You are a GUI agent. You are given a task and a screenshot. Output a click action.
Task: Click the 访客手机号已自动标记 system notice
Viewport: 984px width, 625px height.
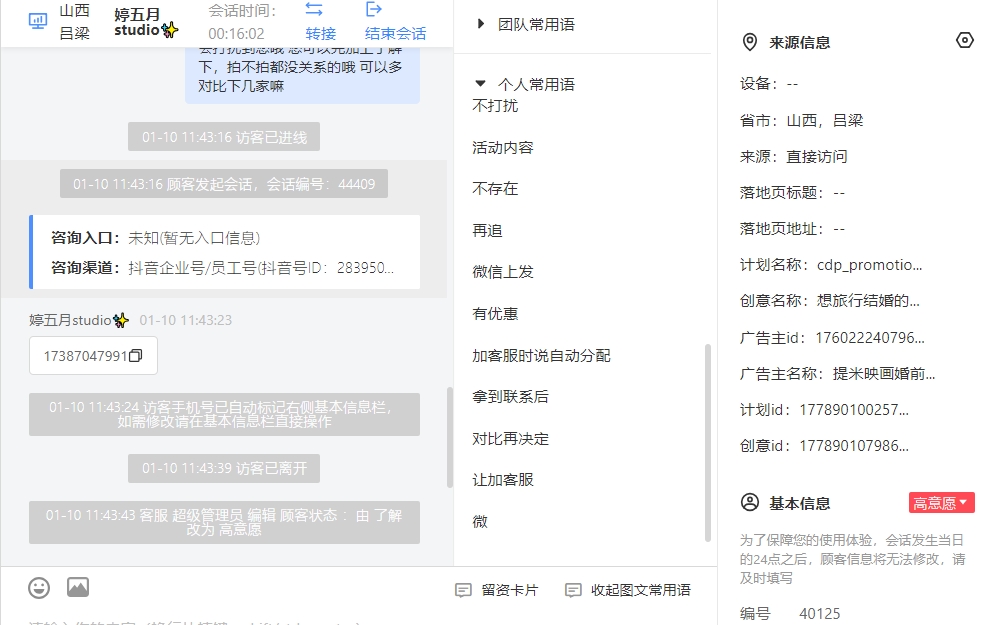coord(224,414)
